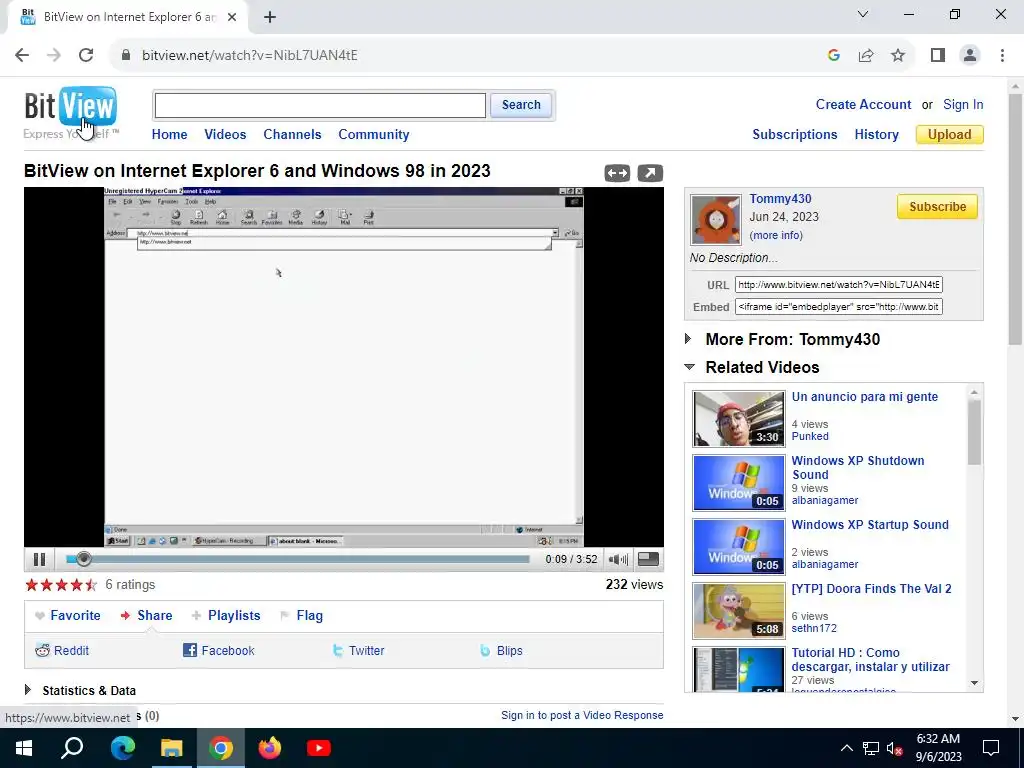Launch Microsoft Edge from the taskbar

122,748
